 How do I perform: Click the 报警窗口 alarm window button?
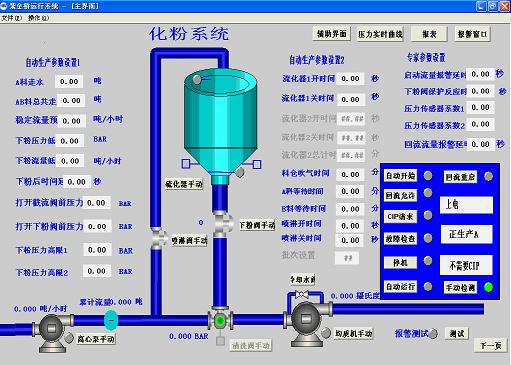pyautogui.click(x=472, y=34)
